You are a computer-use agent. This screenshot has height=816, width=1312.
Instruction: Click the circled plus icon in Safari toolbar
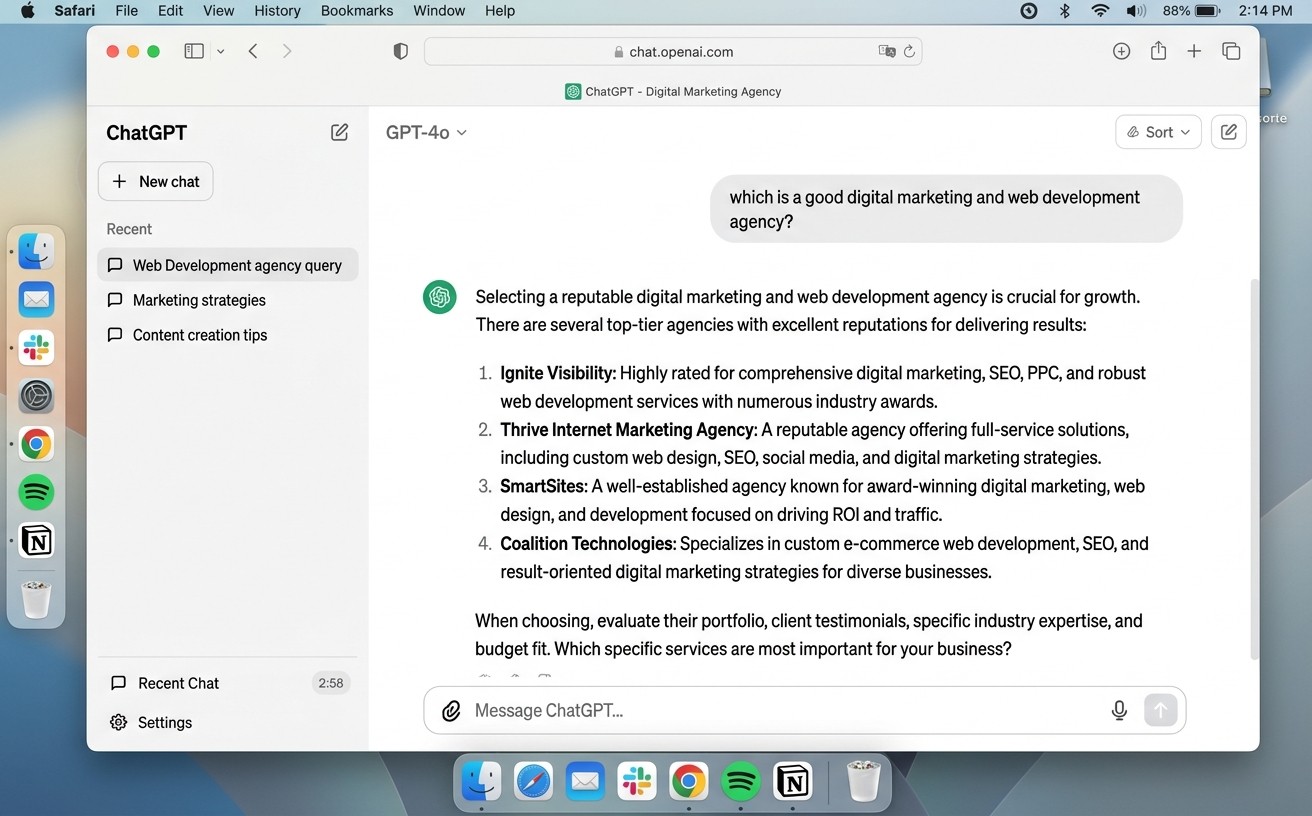point(1121,51)
